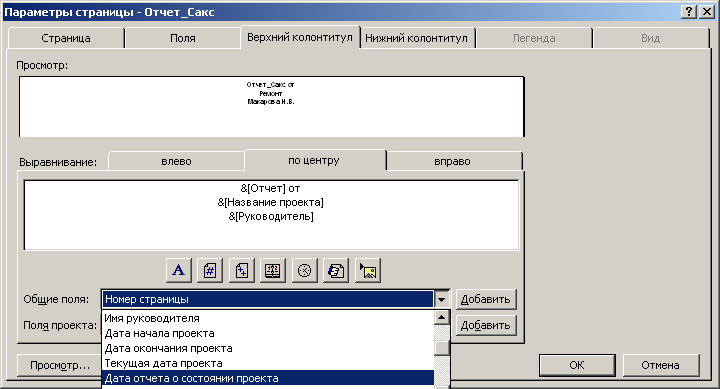Click the &[Отчет] от line in editor
This screenshot has width=720, height=389.
270,188
